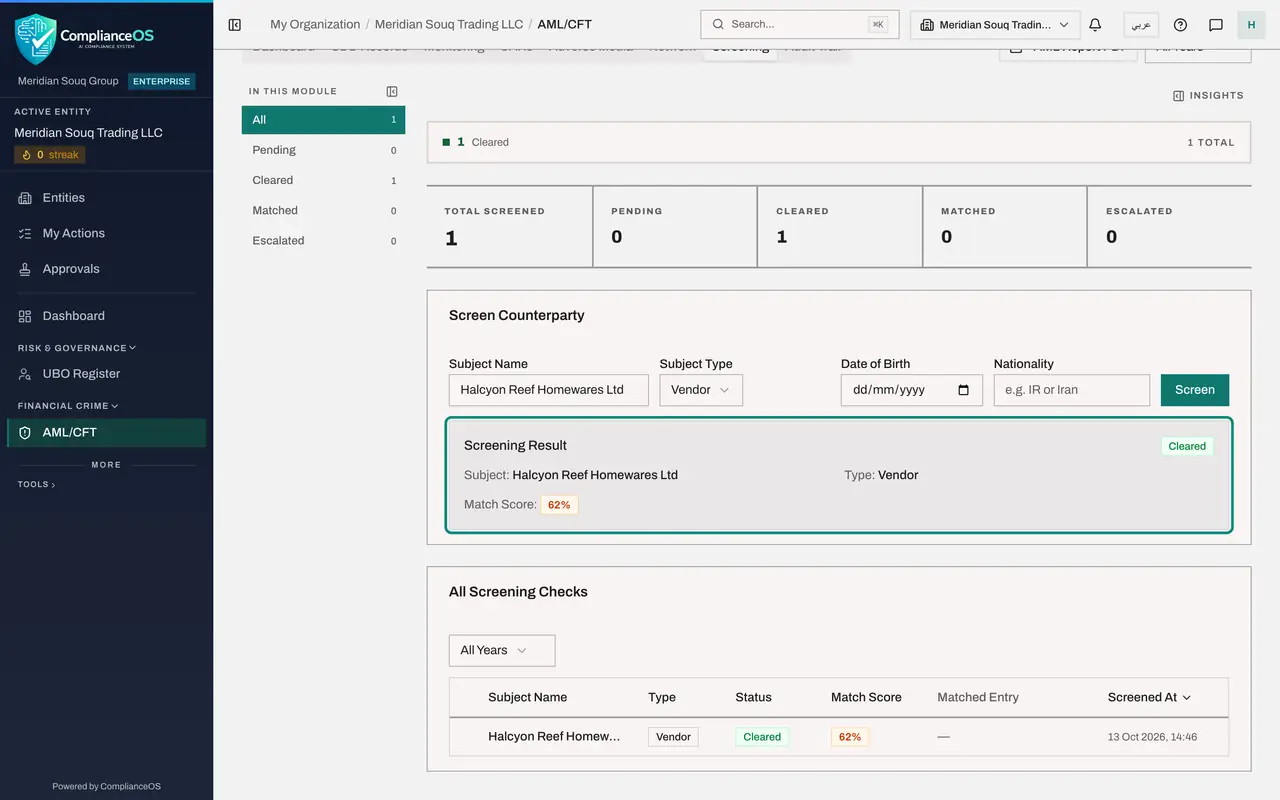Collapse the main sidebar using the top panel icon
The height and width of the screenshot is (800, 1280).
point(235,24)
